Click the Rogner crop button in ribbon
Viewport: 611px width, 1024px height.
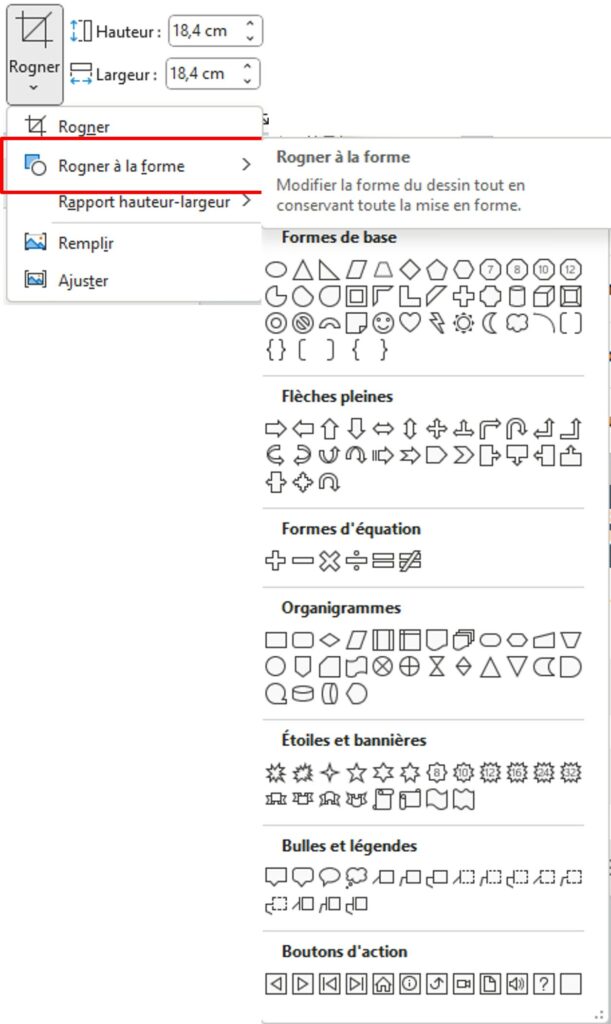click(x=34, y=34)
